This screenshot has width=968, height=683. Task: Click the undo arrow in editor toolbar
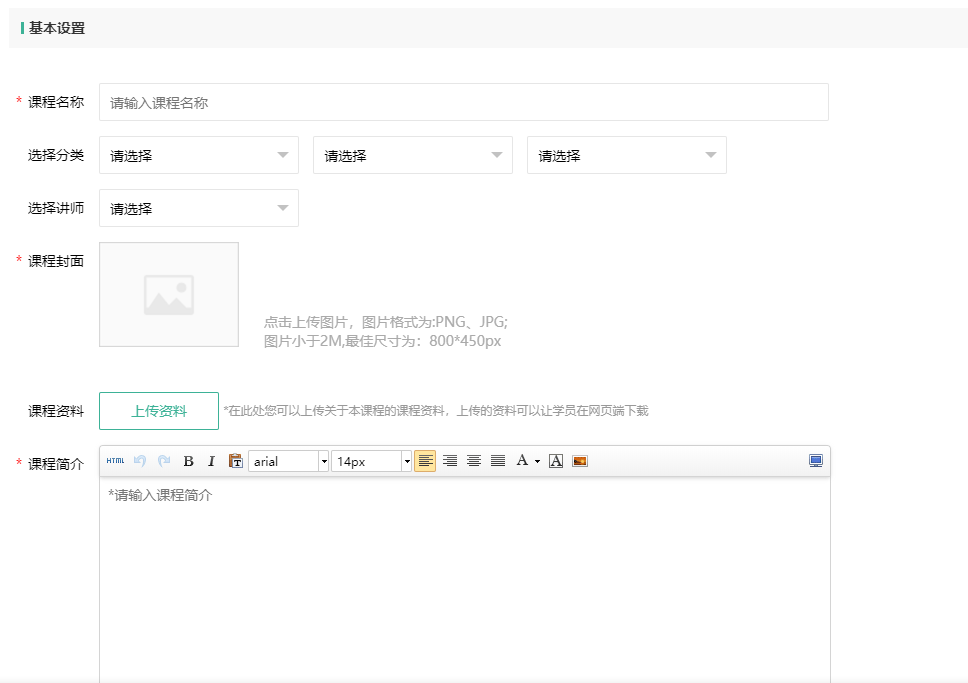pos(140,461)
